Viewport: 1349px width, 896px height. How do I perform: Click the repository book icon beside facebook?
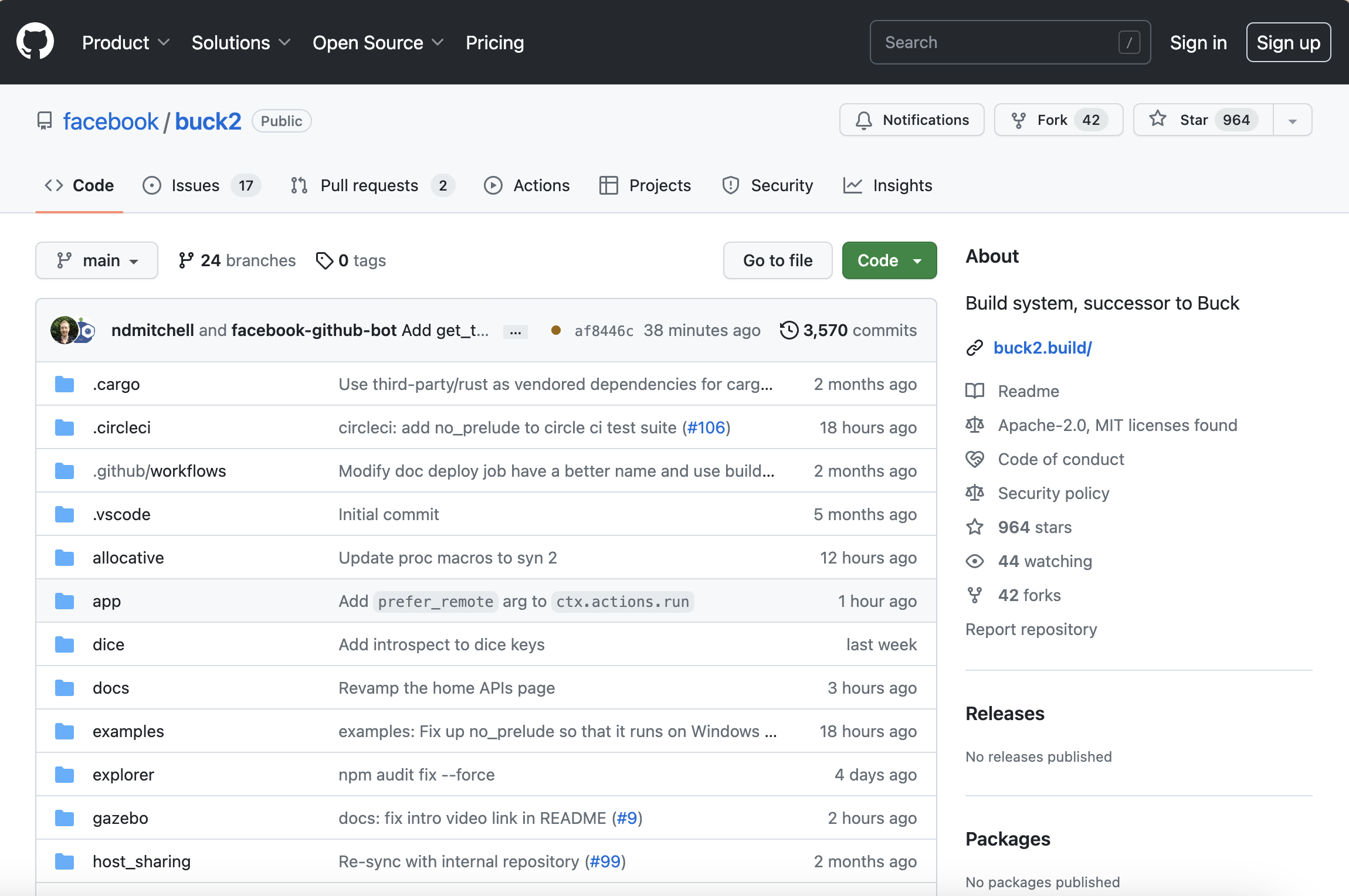[45, 121]
